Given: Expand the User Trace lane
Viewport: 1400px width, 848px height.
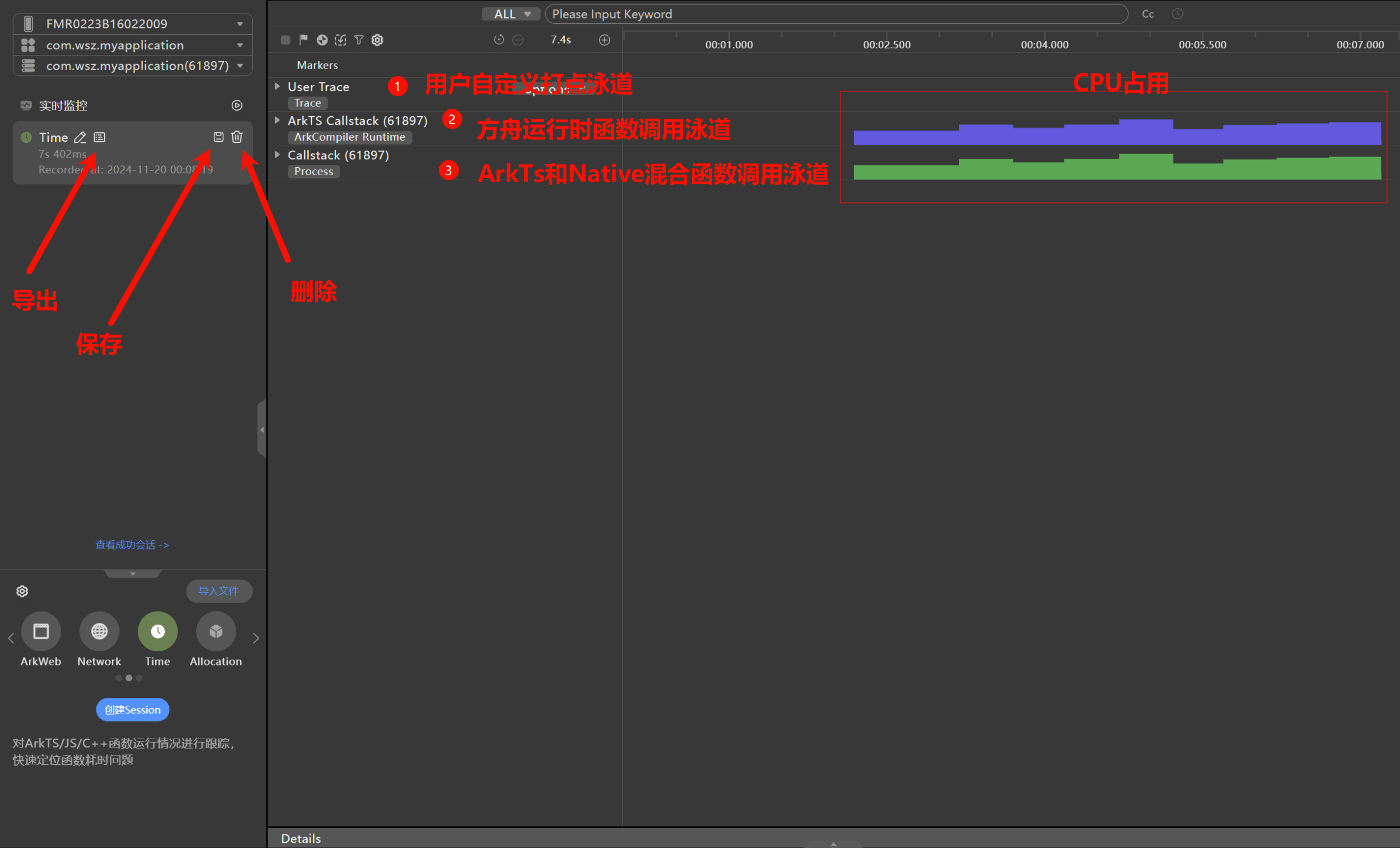Looking at the screenshot, I should 277,86.
